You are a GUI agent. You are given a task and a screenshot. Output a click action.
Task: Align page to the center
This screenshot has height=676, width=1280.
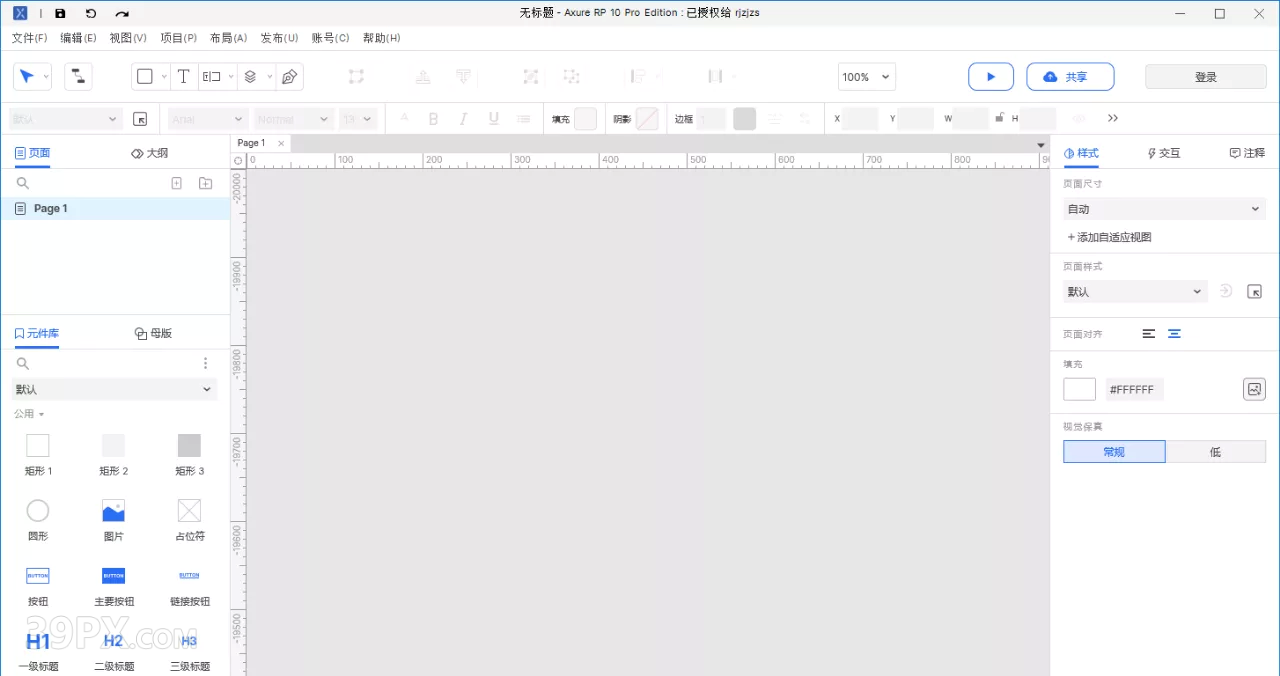coord(1174,333)
